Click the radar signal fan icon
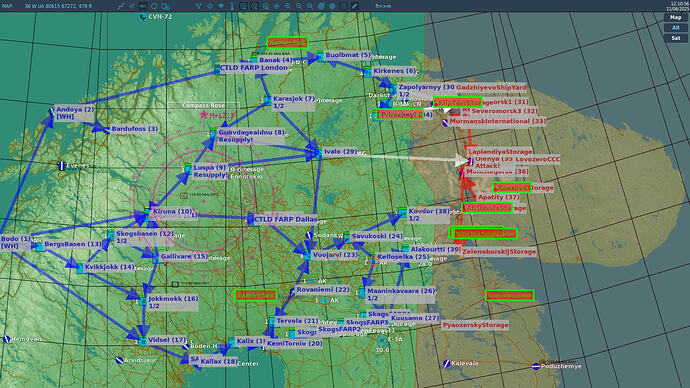Viewport: 690px width, 388px height. pyautogui.click(x=221, y=6)
